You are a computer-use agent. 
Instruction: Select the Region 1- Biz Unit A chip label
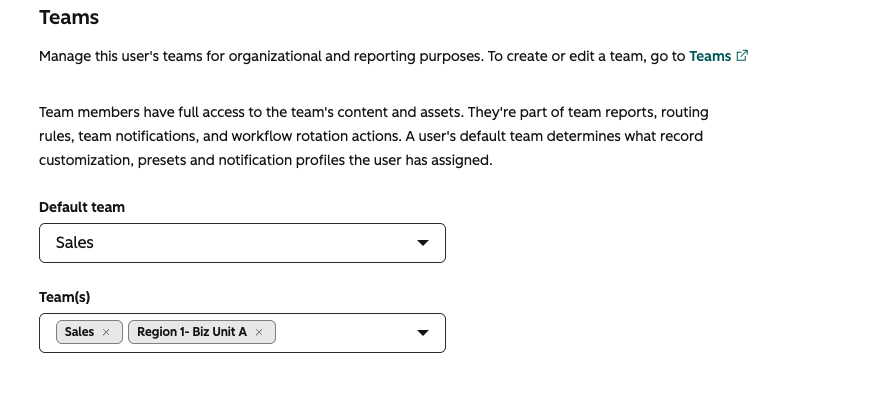click(x=192, y=332)
